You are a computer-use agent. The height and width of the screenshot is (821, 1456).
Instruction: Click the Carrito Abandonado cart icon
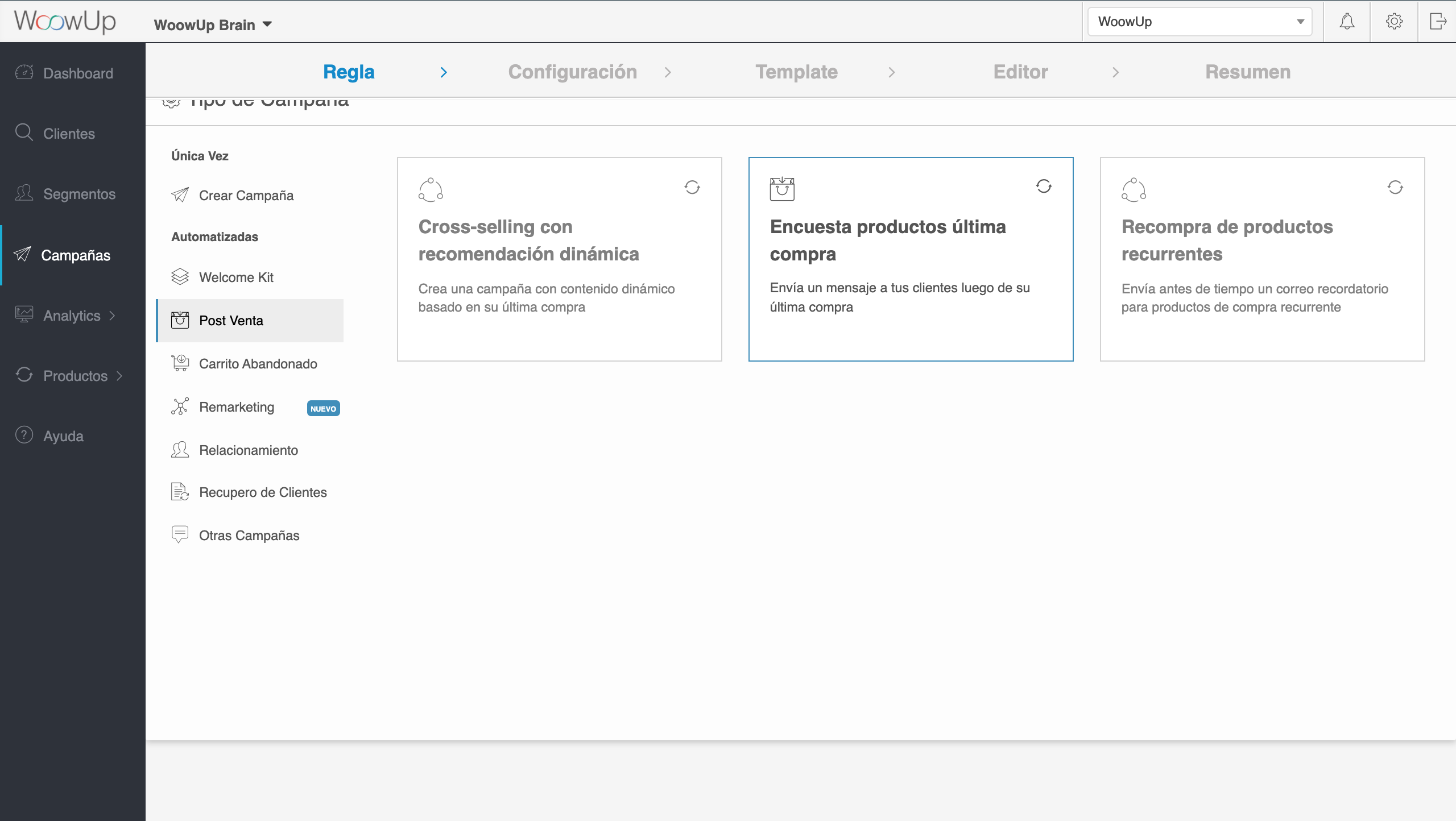(x=180, y=363)
